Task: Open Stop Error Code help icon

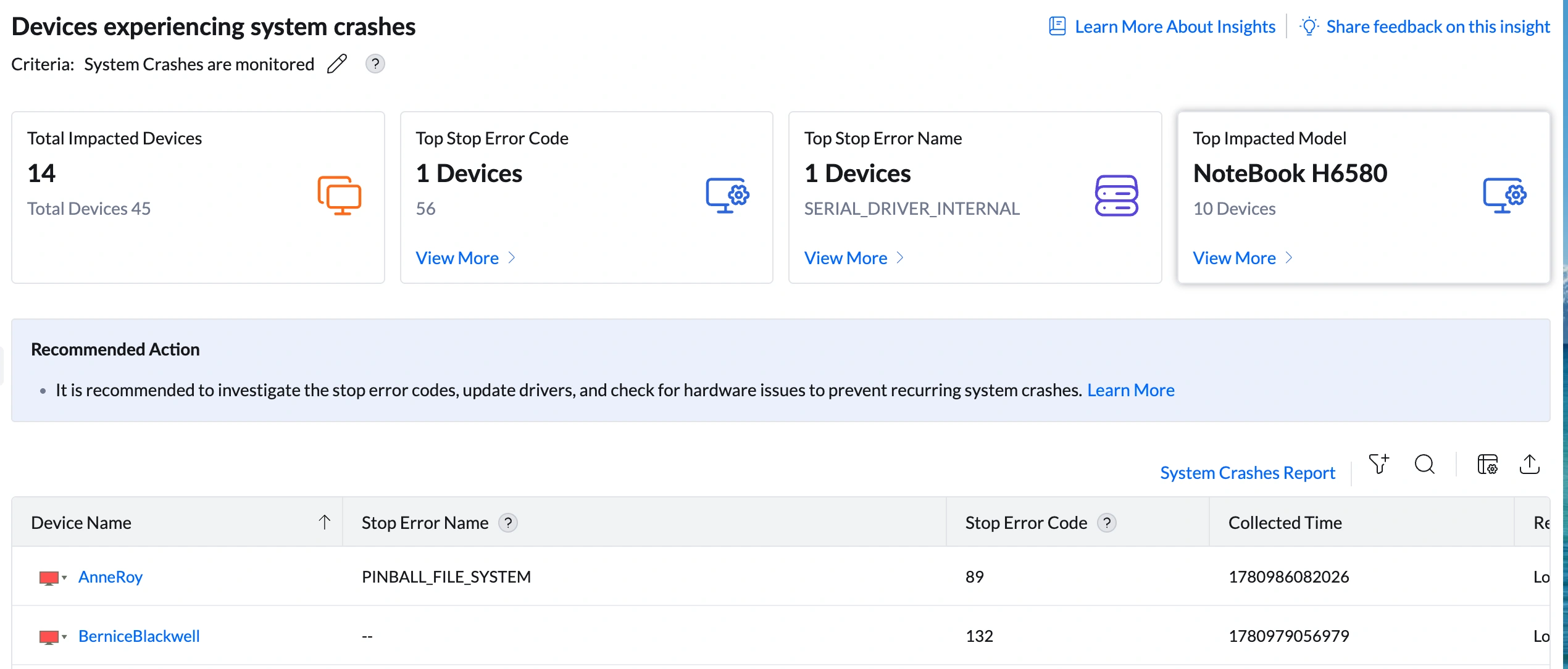Action: coord(1107,523)
